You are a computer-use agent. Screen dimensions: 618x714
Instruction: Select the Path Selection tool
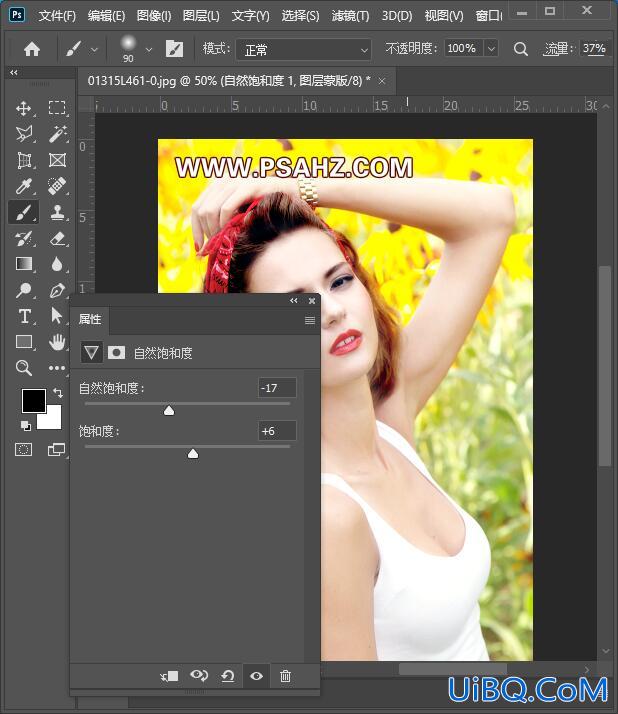click(56, 316)
